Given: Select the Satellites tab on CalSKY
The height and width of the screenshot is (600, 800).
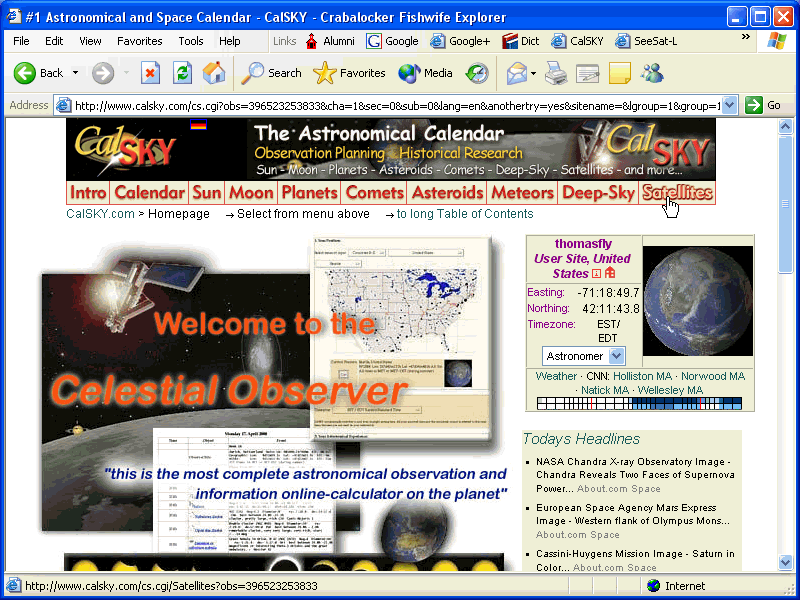Looking at the screenshot, I should click(x=677, y=193).
